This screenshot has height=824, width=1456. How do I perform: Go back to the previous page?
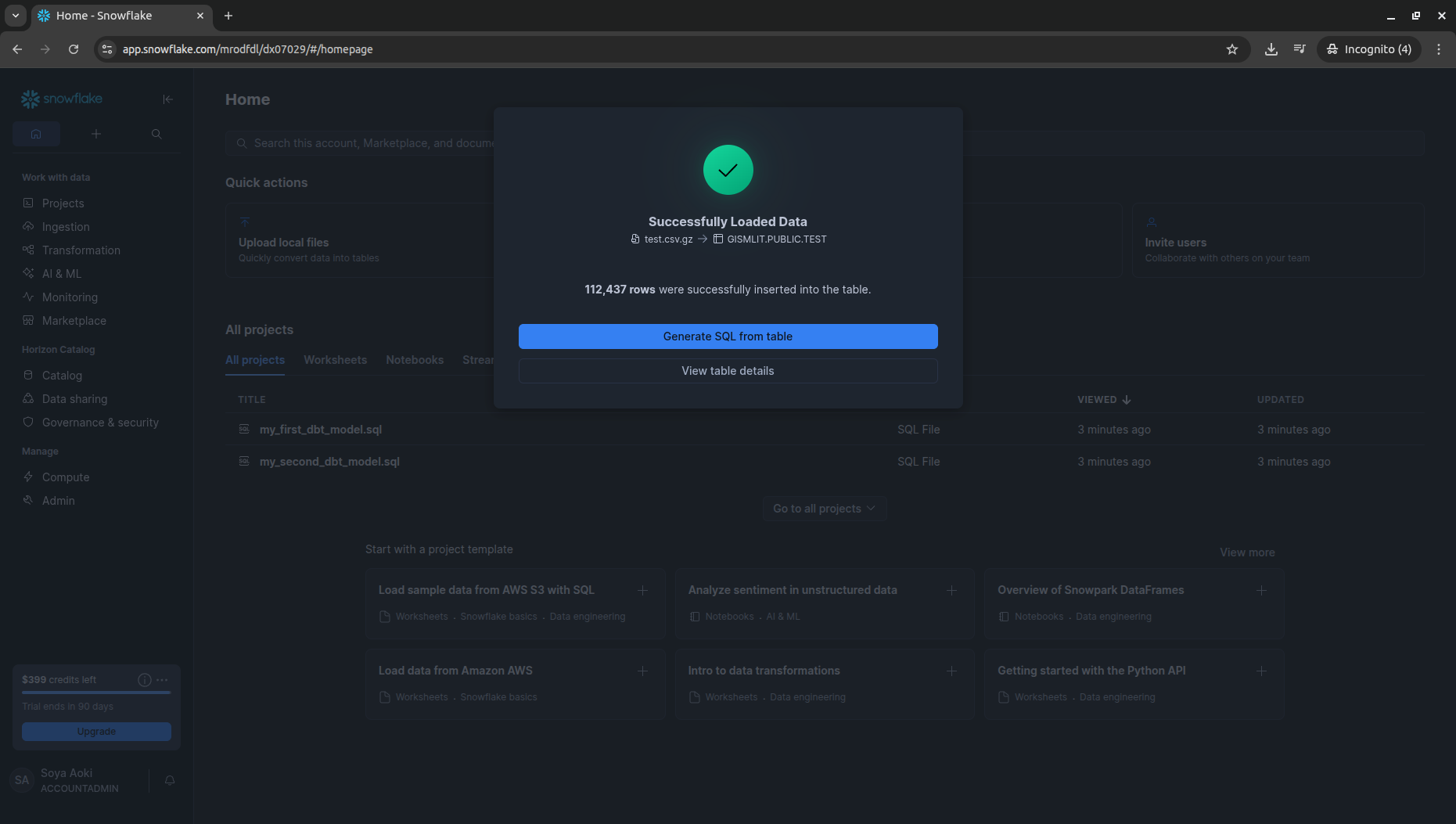(x=17, y=49)
